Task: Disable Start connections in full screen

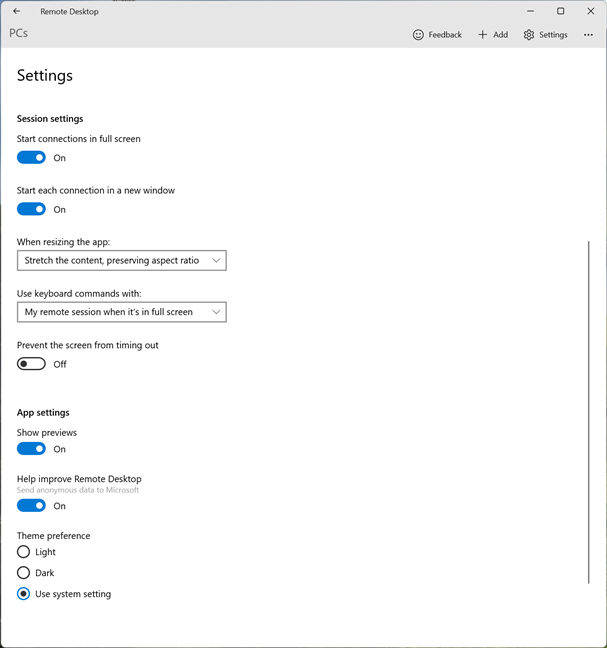Action: pos(32,158)
